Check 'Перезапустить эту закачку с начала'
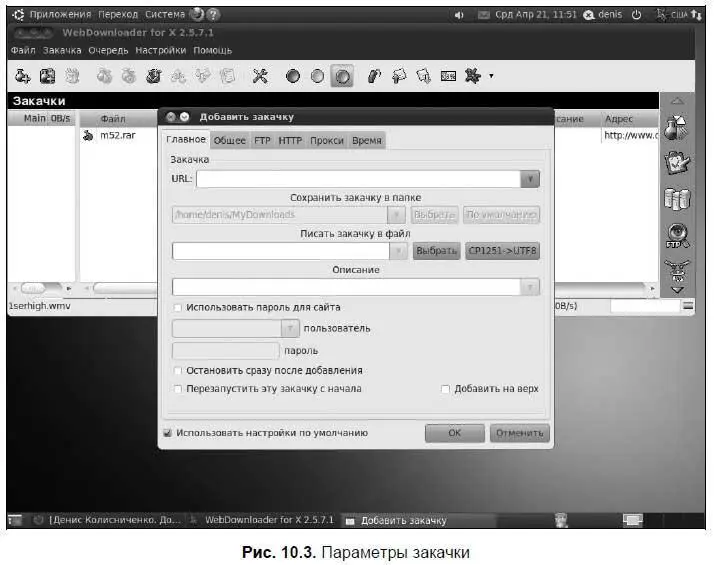Screen dimensions: 714x565 pyautogui.click(x=178, y=389)
